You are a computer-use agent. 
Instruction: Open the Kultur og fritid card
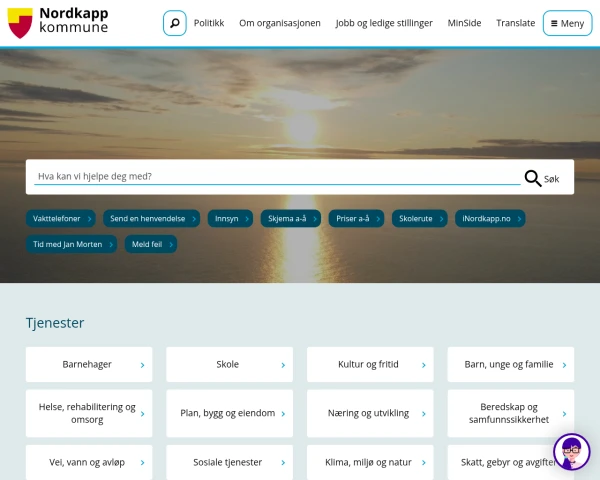pos(370,364)
